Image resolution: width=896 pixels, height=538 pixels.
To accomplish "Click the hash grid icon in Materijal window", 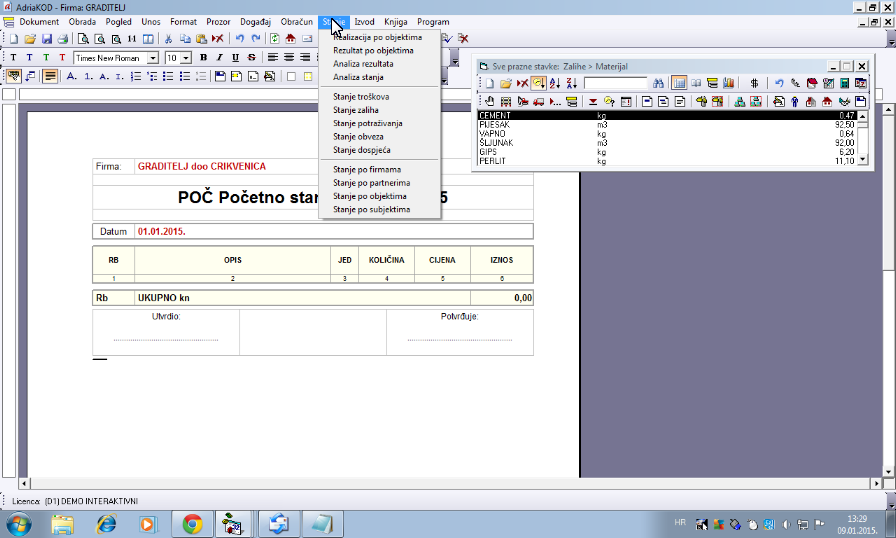I will (754, 83).
